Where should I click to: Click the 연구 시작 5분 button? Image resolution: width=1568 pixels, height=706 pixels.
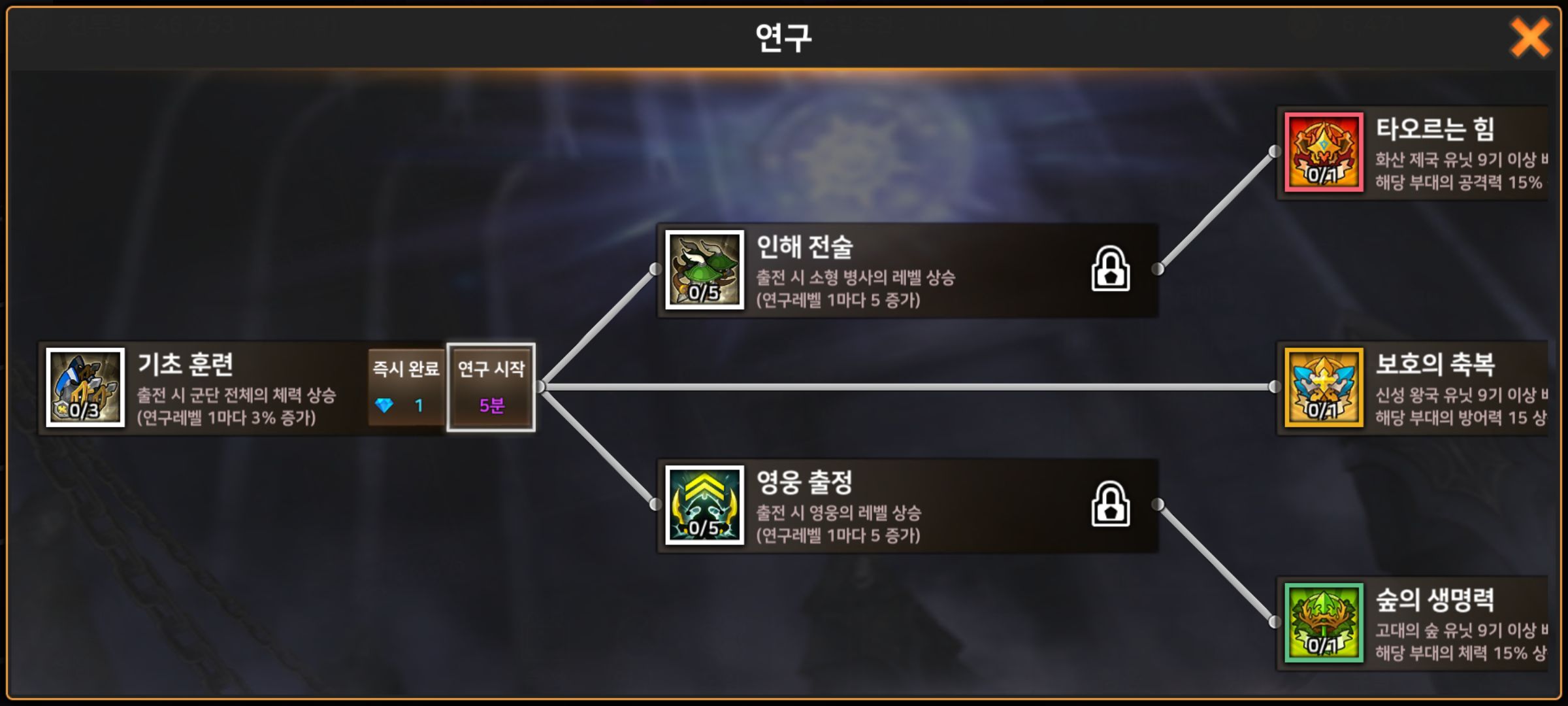[491, 387]
